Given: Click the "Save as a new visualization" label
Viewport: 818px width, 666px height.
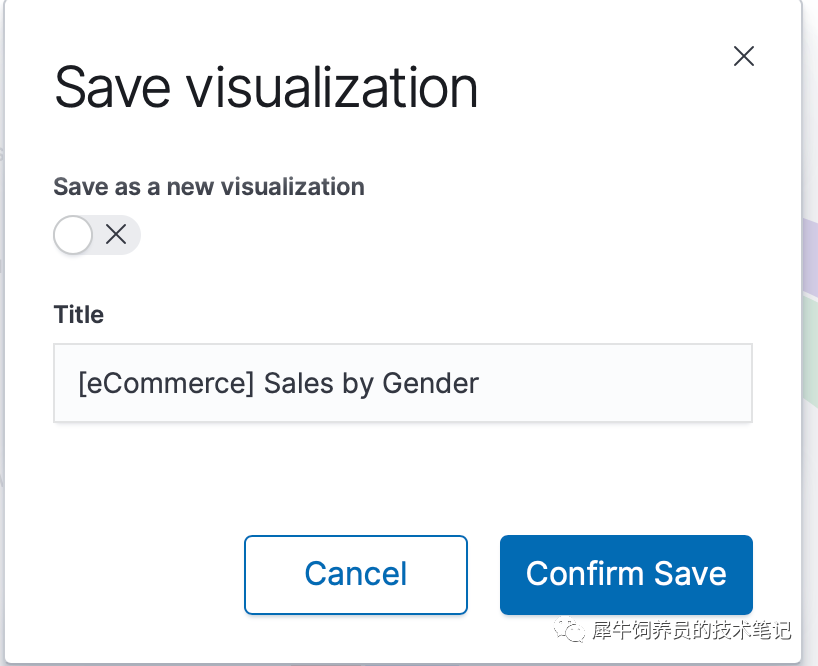Looking at the screenshot, I should [x=208, y=187].
